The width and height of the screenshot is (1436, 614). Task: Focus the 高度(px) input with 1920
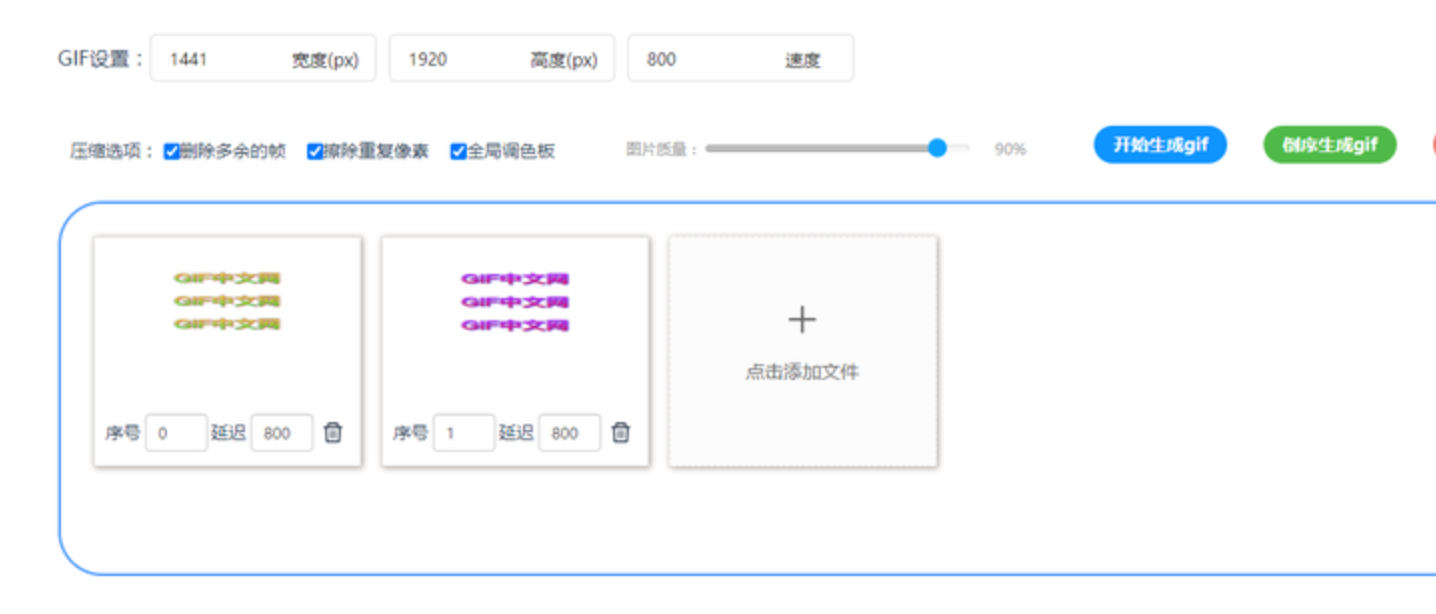pos(501,59)
